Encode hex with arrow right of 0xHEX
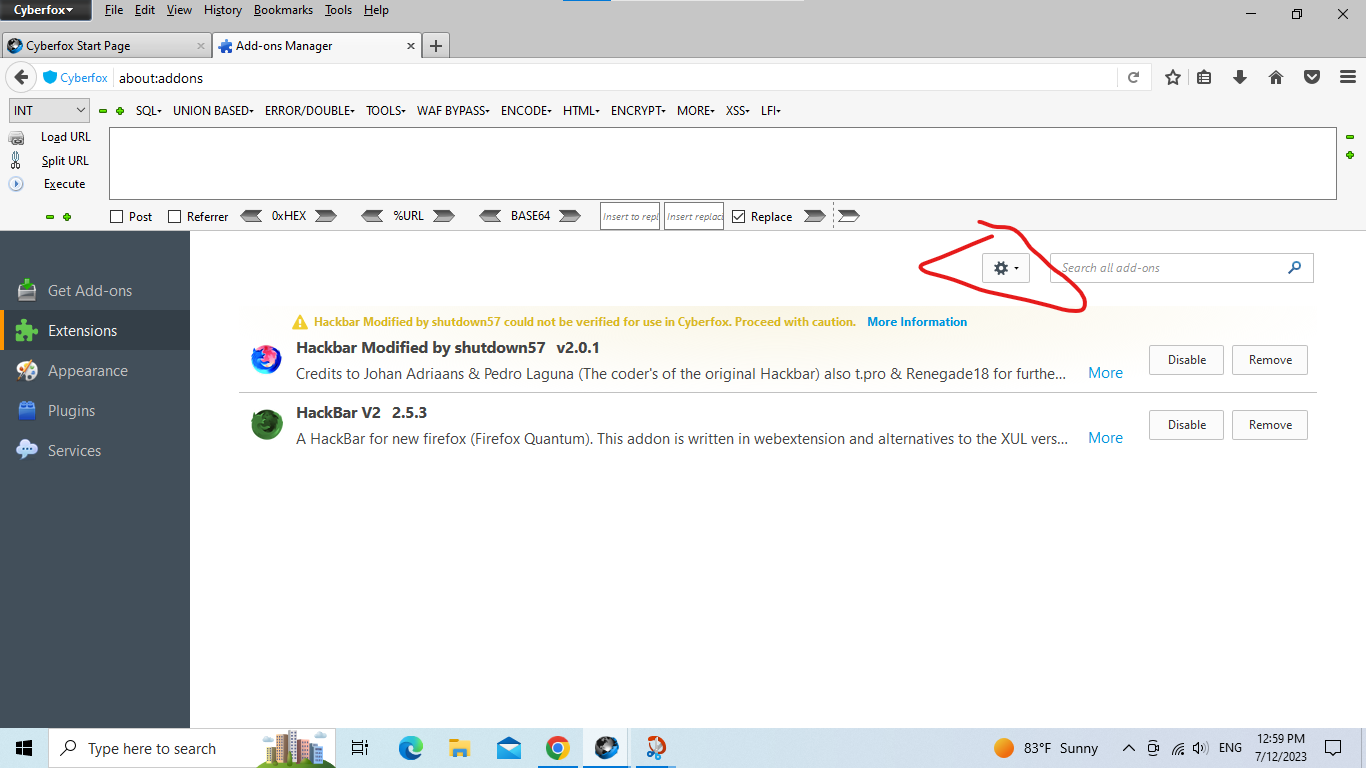Viewport: 1366px width, 768px height. (326, 216)
